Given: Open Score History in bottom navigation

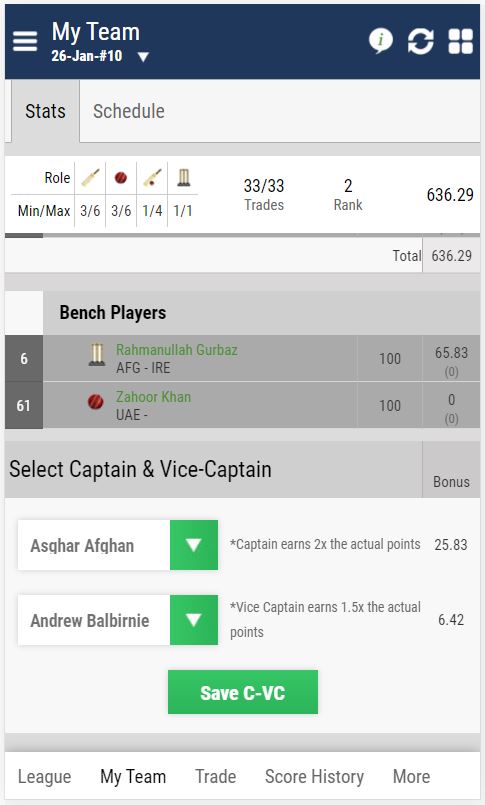Looking at the screenshot, I should point(314,776).
